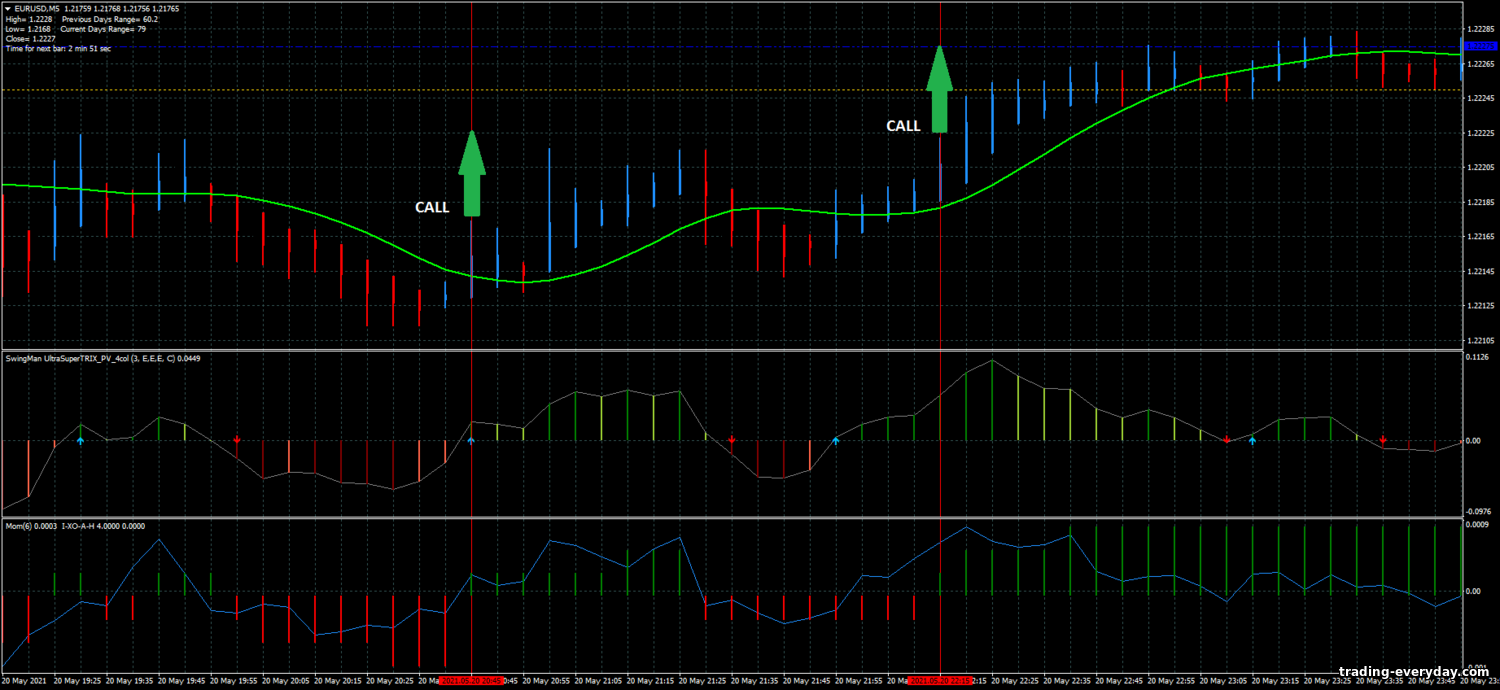The image size is (1500, 690).
Task: Click the second red-highlighted time label on time axis
Action: click(x=940, y=681)
